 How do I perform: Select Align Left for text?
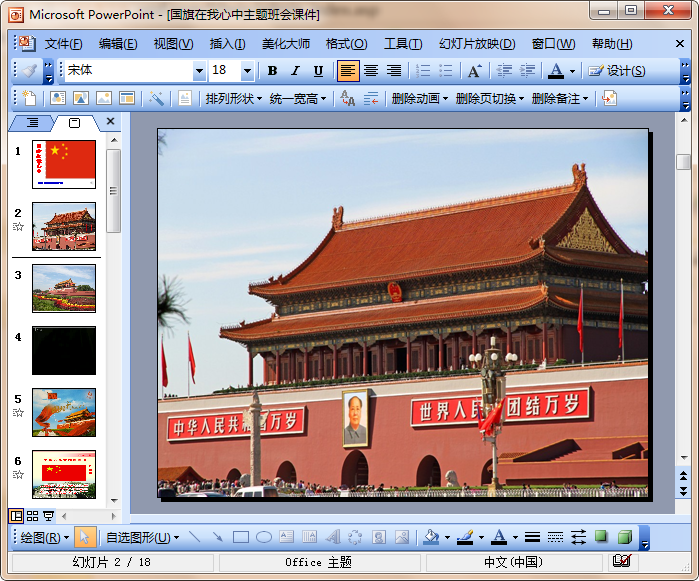[x=348, y=71]
